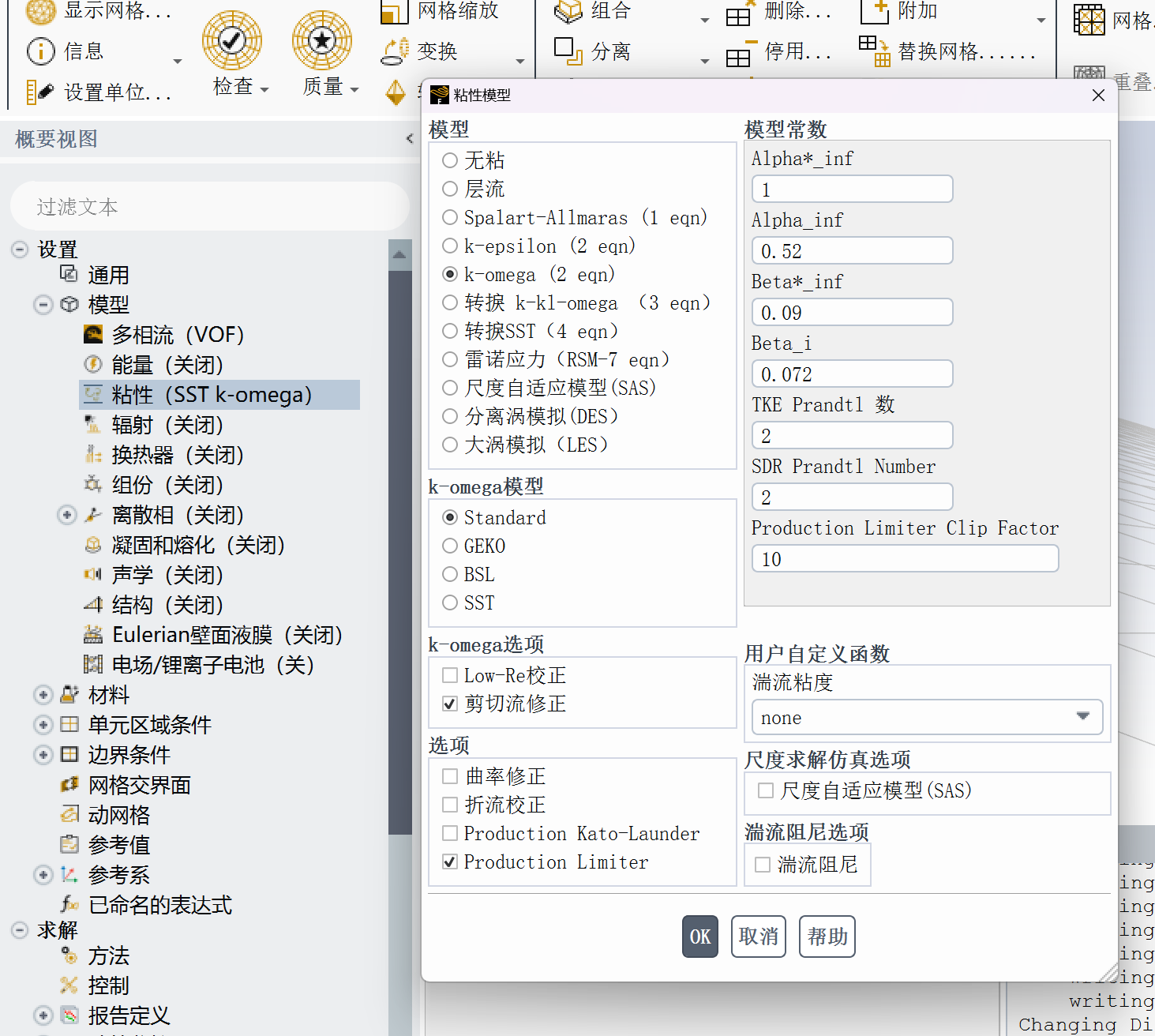Screen dimensions: 1155x1036
Task: Collapse the 求解 tree node
Action: tap(20, 930)
